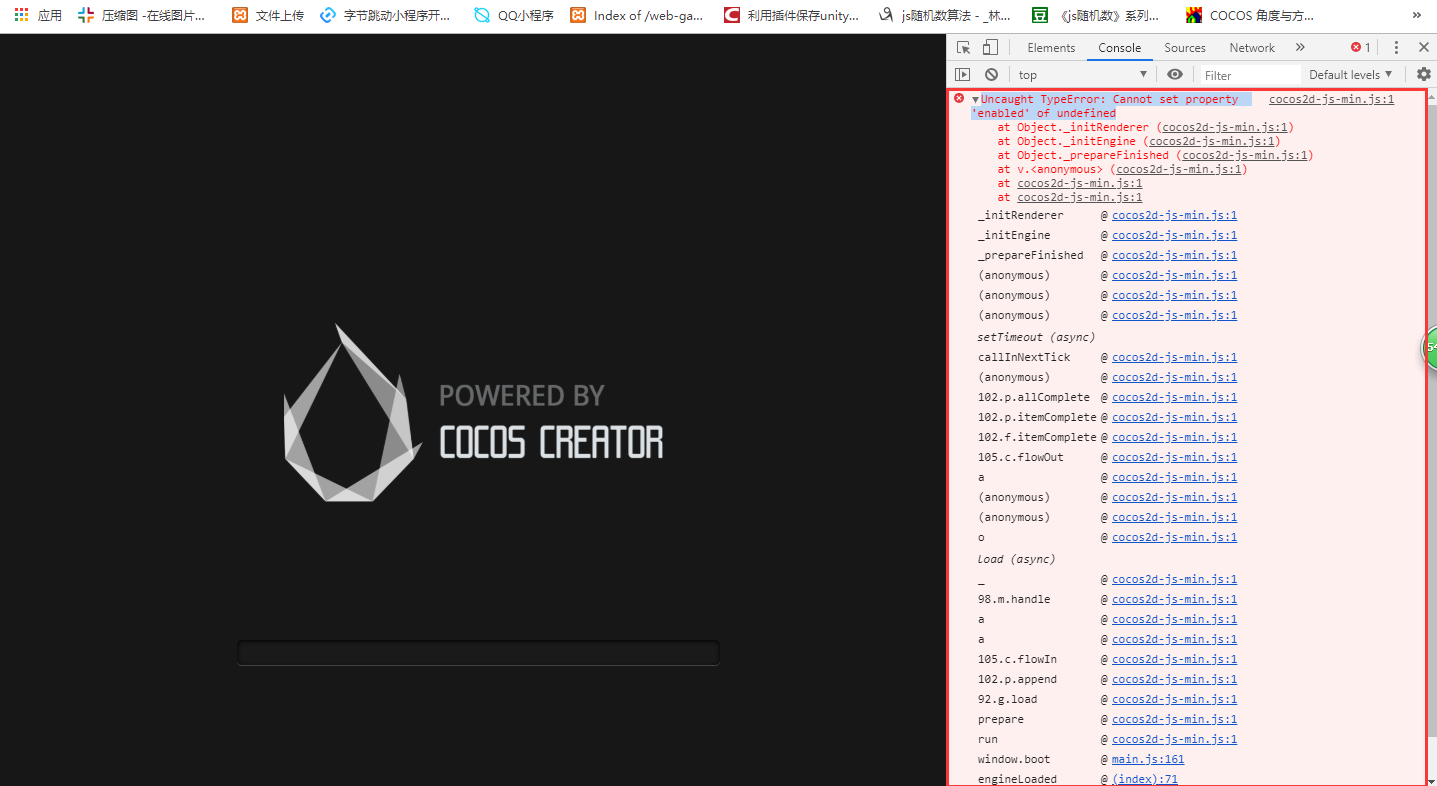1437x786 pixels.
Task: Close the DevTools panel
Action: [x=1424, y=48]
